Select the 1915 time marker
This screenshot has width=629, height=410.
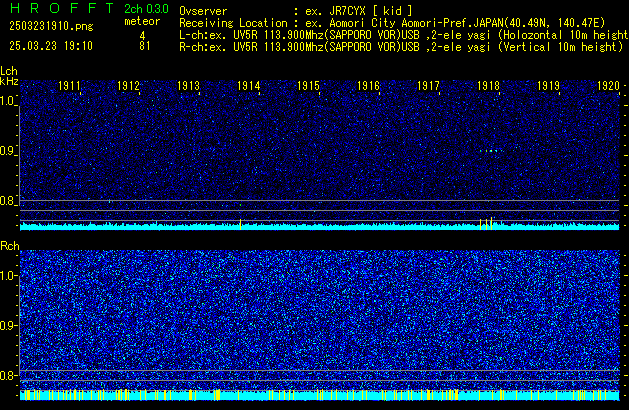[308, 86]
